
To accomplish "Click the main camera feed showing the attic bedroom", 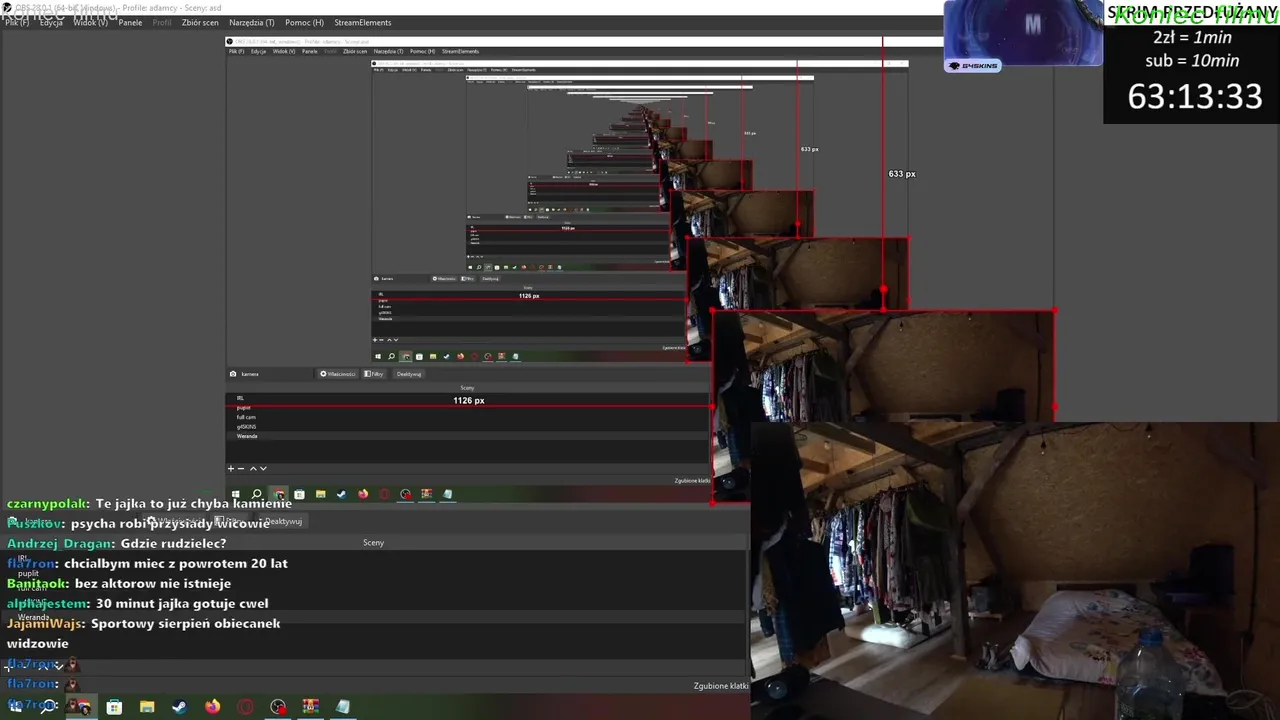I will [x=1015, y=571].
